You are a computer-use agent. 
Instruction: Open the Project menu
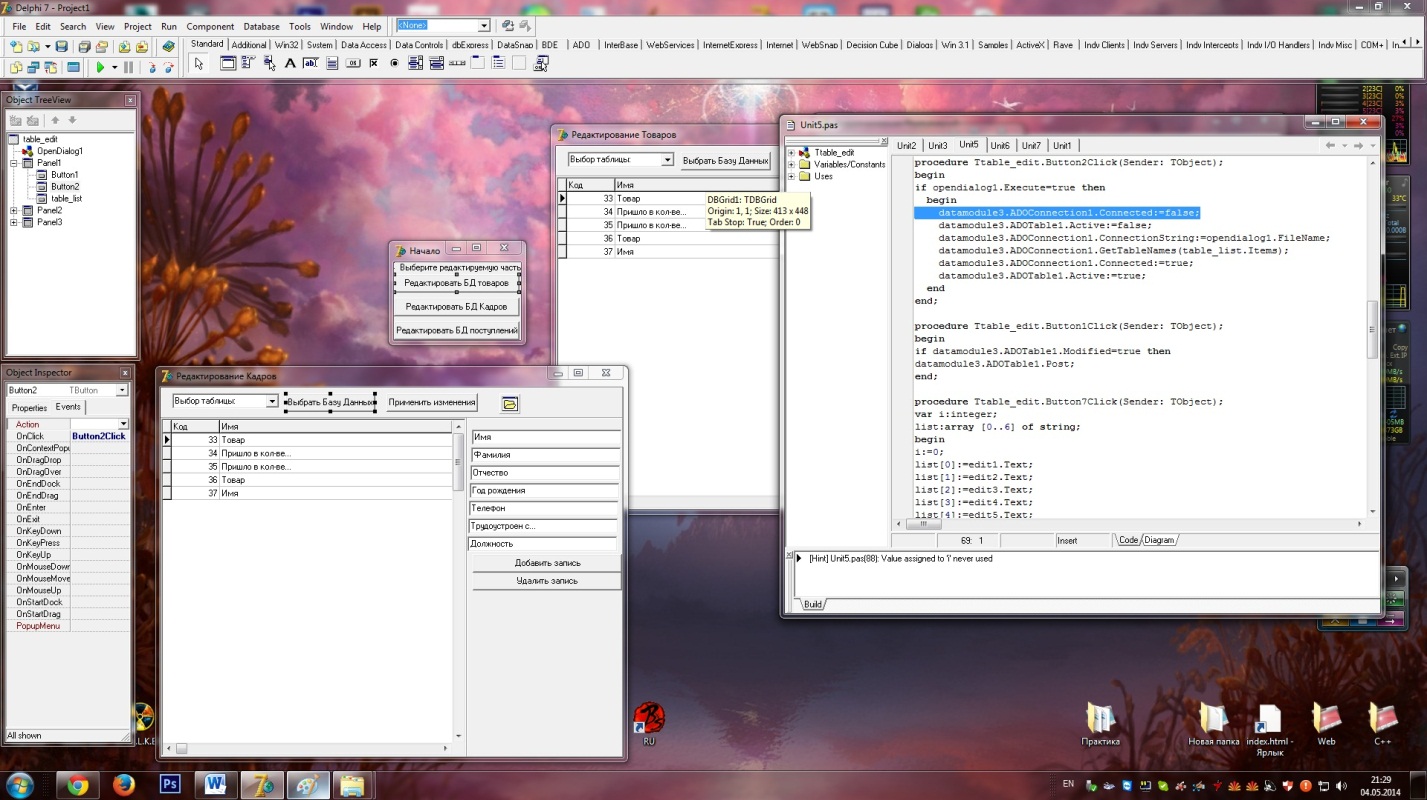138,26
